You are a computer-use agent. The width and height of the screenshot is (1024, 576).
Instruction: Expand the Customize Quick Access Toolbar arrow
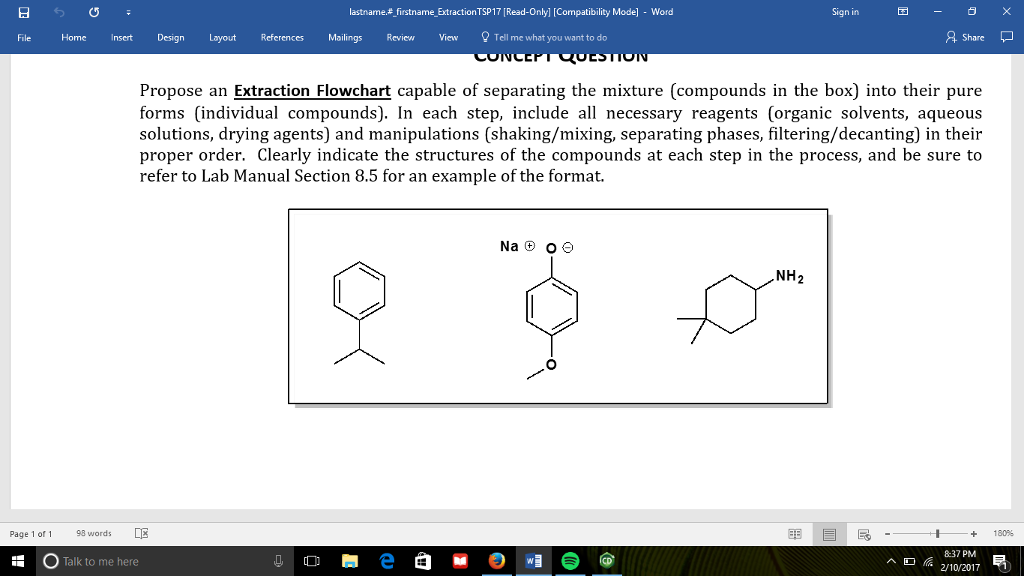(x=127, y=12)
